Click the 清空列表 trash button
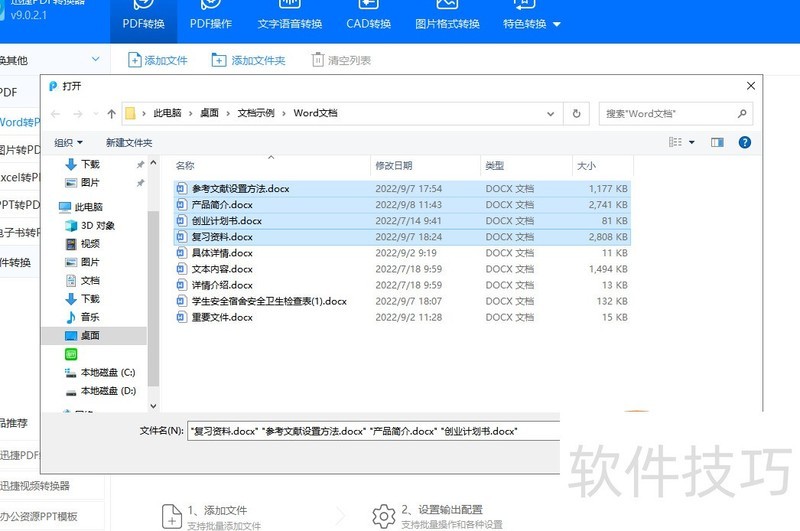 (341, 60)
